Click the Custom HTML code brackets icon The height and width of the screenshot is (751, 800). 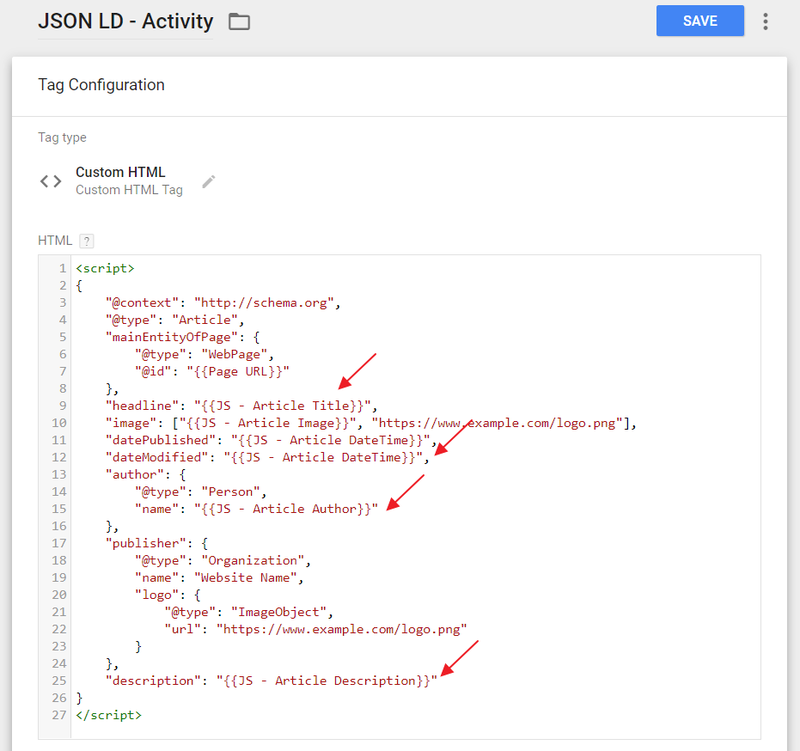(51, 181)
